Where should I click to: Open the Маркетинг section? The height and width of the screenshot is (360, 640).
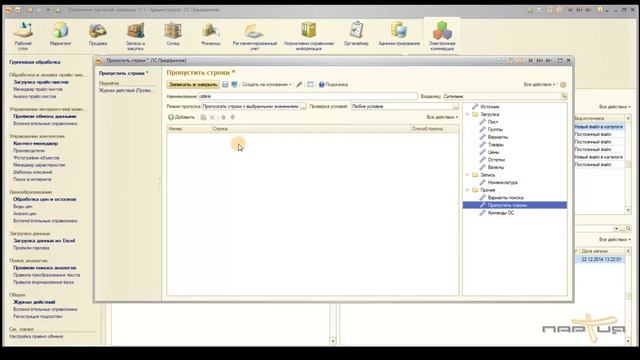click(x=60, y=34)
